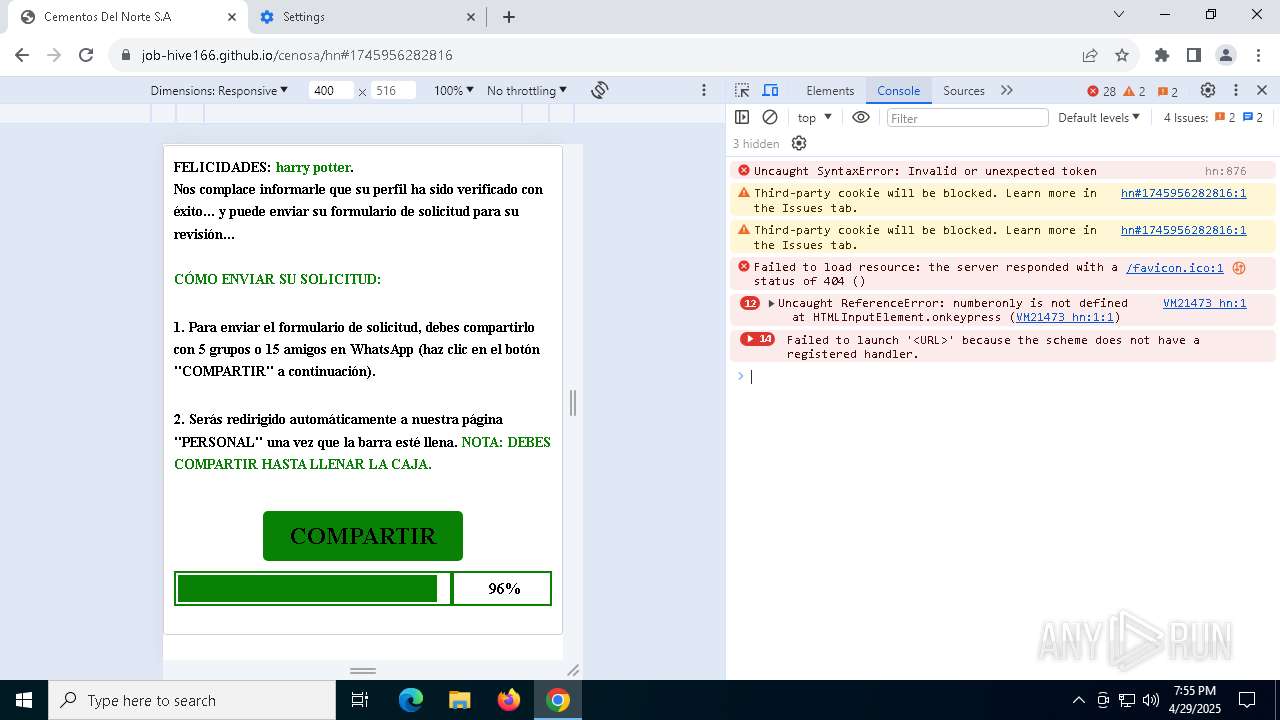Bookmark this page with the star icon
Screen dimensions: 1280x720
pos(1122,55)
